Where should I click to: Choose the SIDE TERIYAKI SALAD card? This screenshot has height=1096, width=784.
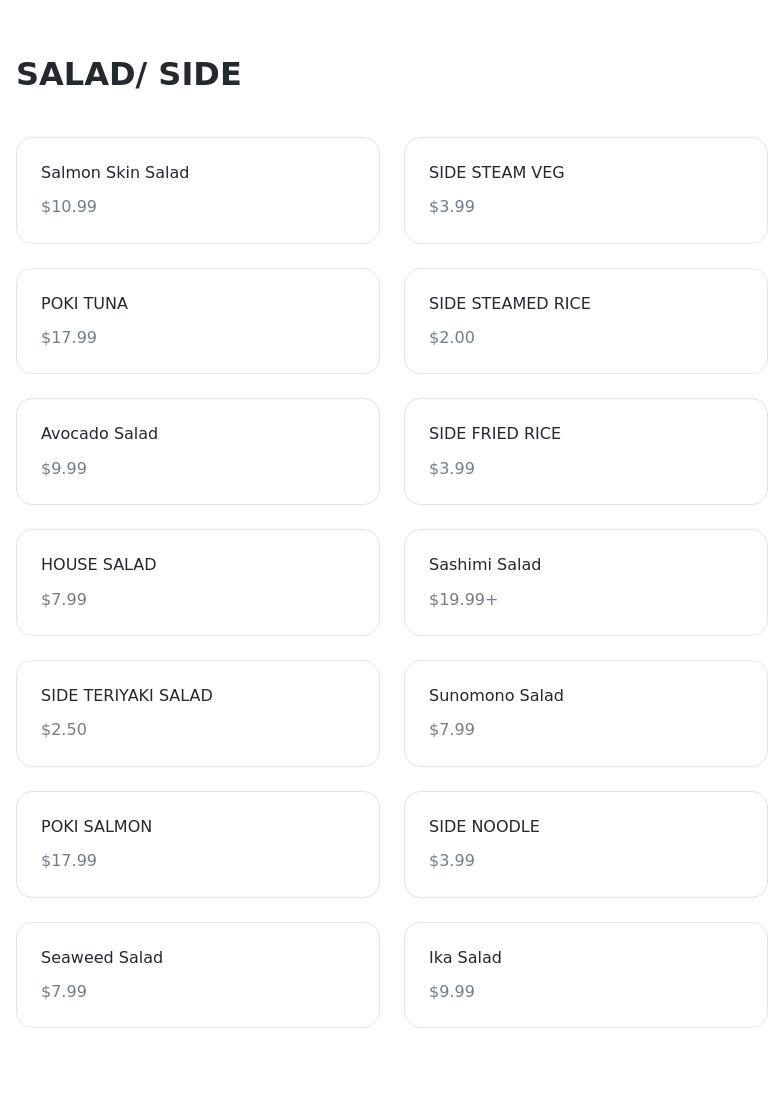[x=197, y=713]
